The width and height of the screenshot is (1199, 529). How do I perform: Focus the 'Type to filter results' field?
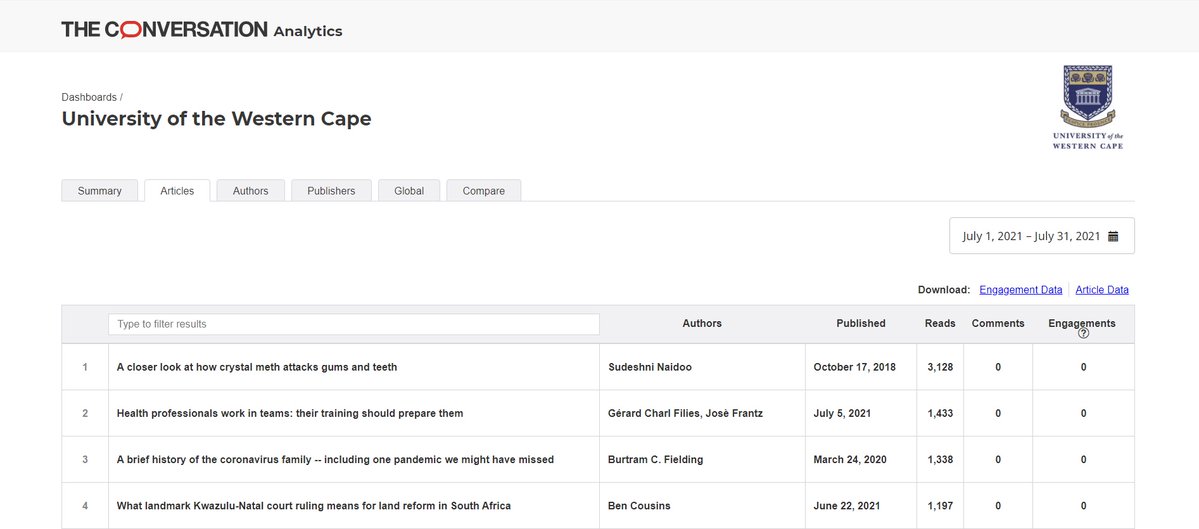pyautogui.click(x=354, y=324)
